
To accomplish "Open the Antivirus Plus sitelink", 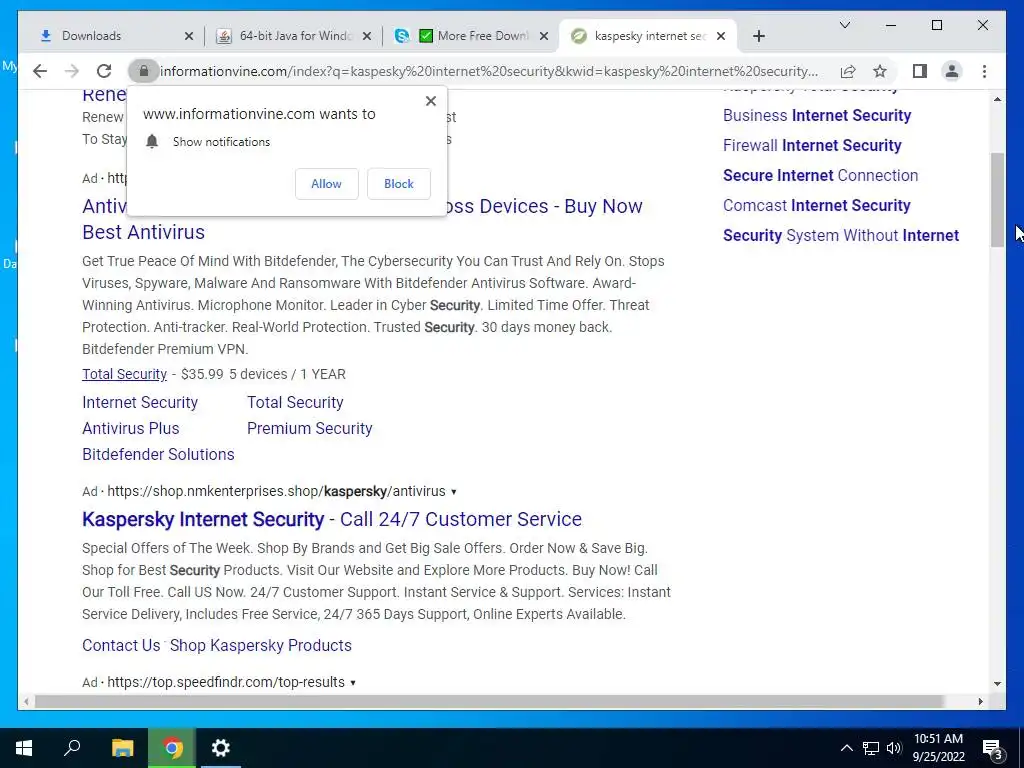I will 131,428.
